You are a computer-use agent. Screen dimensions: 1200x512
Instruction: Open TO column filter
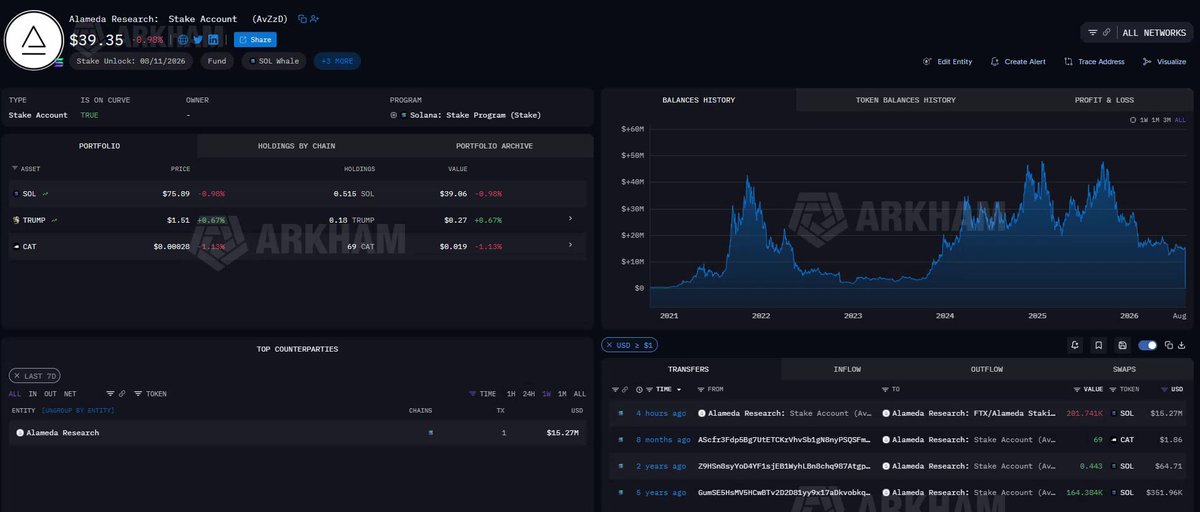tap(886, 389)
